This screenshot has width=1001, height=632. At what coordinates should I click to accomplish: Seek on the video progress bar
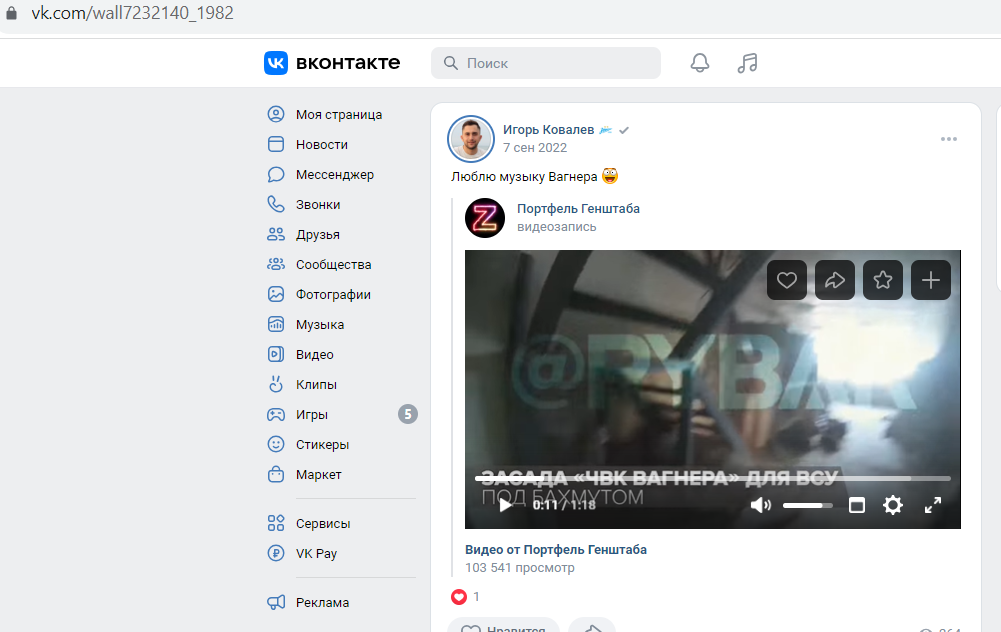pos(712,478)
